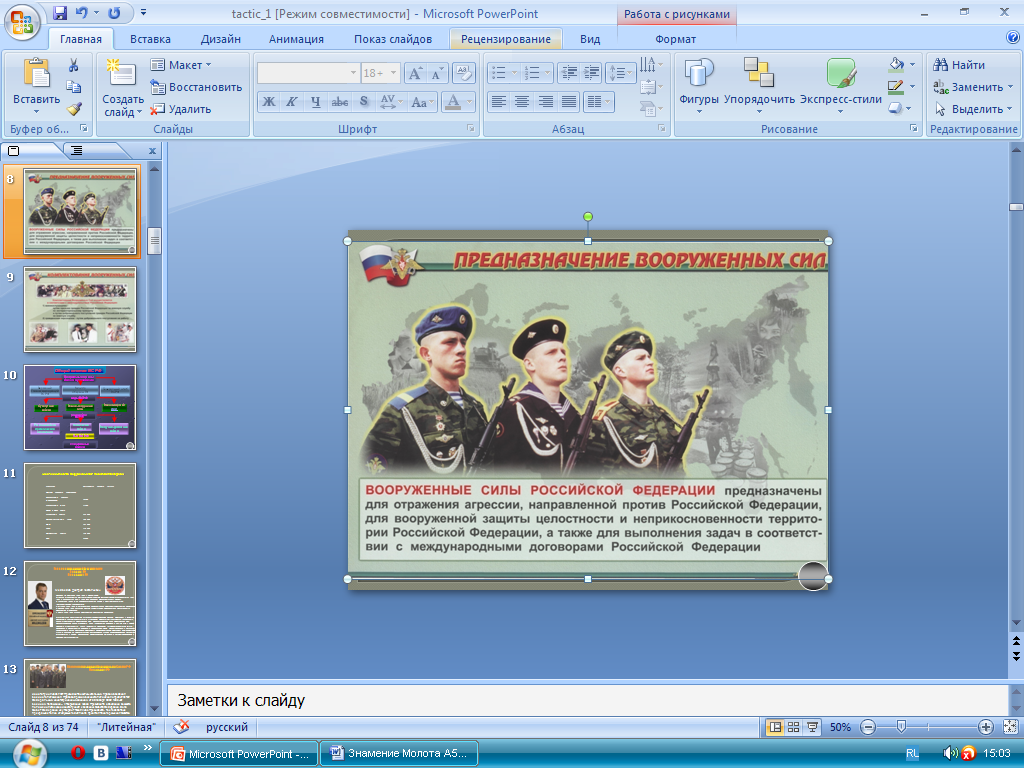This screenshot has height=768, width=1024.
Task: Open the Дизайн ribbon tab
Action: [x=221, y=39]
